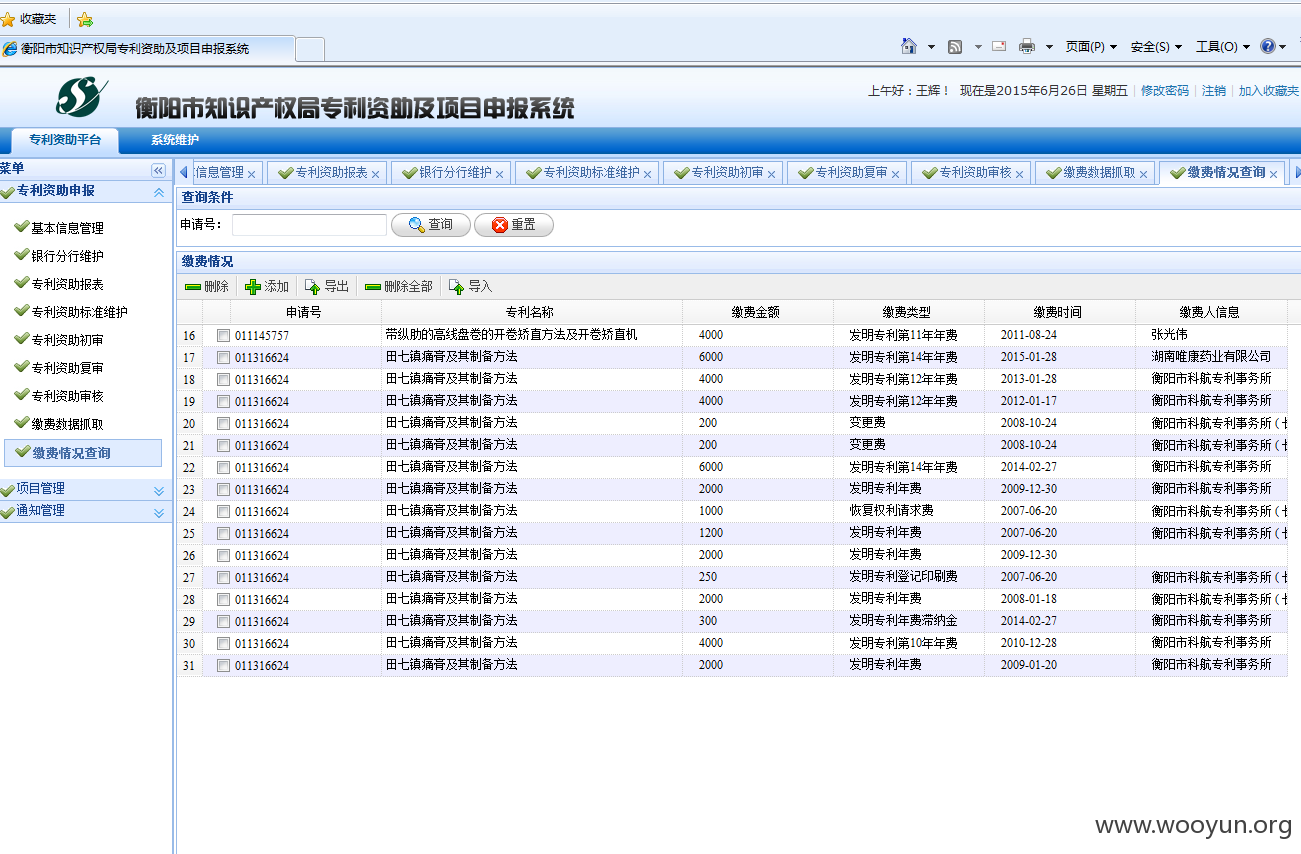The image size is (1301, 854).
Task: Open a new blank browser tab
Action: pos(310,48)
